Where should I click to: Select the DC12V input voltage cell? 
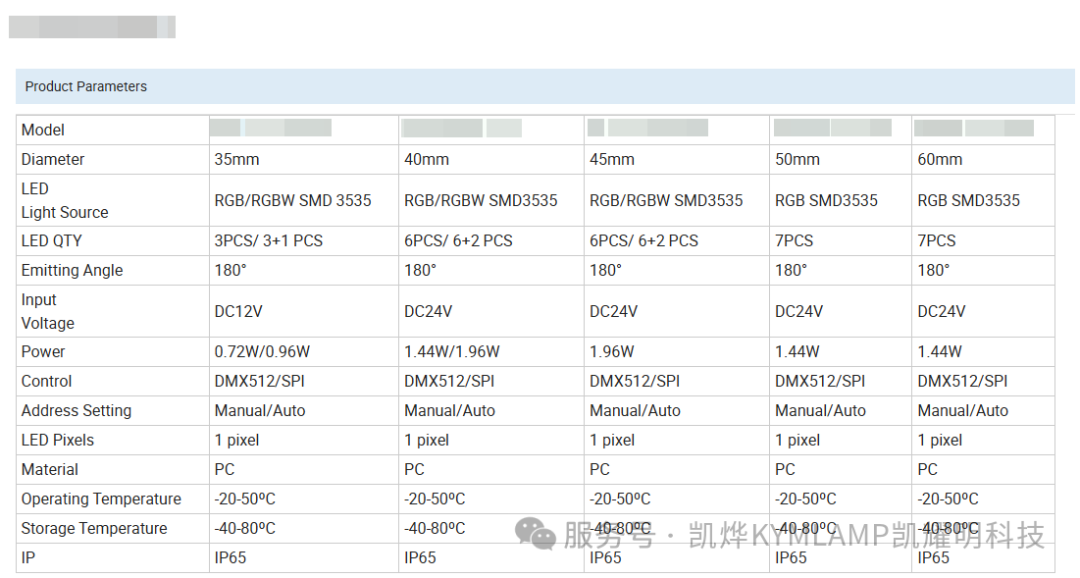pos(304,311)
